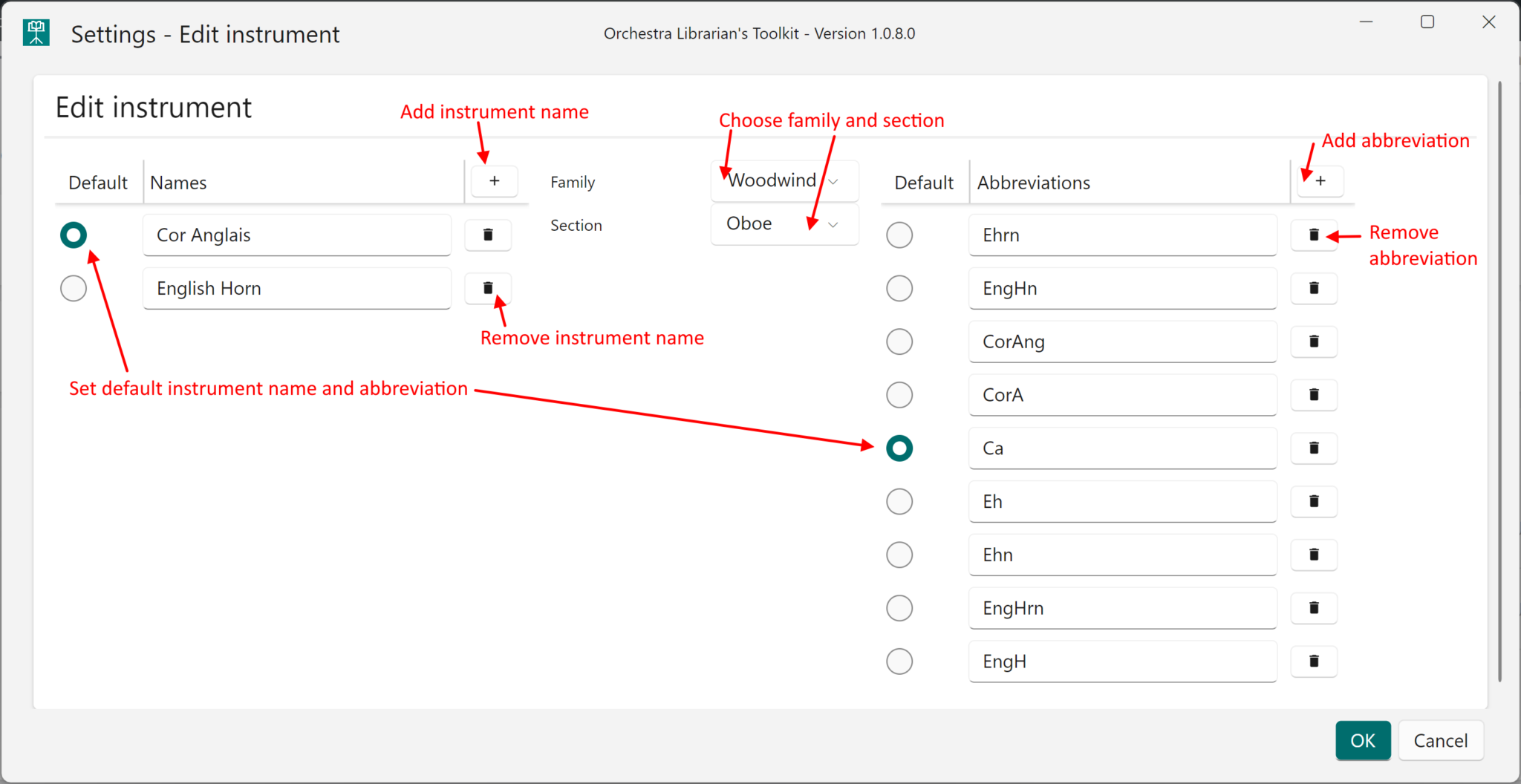Set Ehrn as default abbreviation
The height and width of the screenshot is (784, 1521).
click(899, 235)
